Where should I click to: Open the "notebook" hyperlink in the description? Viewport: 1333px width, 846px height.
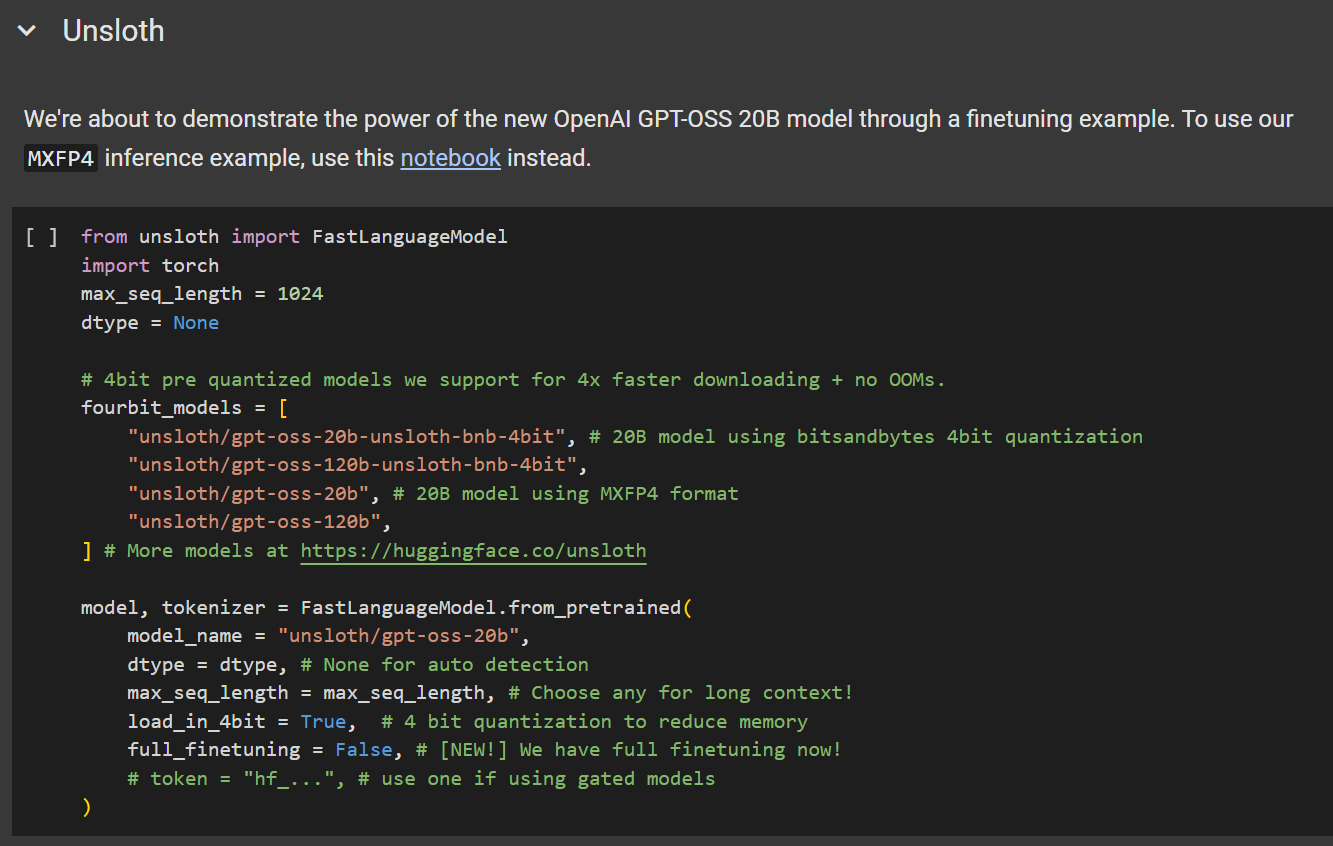click(x=450, y=157)
